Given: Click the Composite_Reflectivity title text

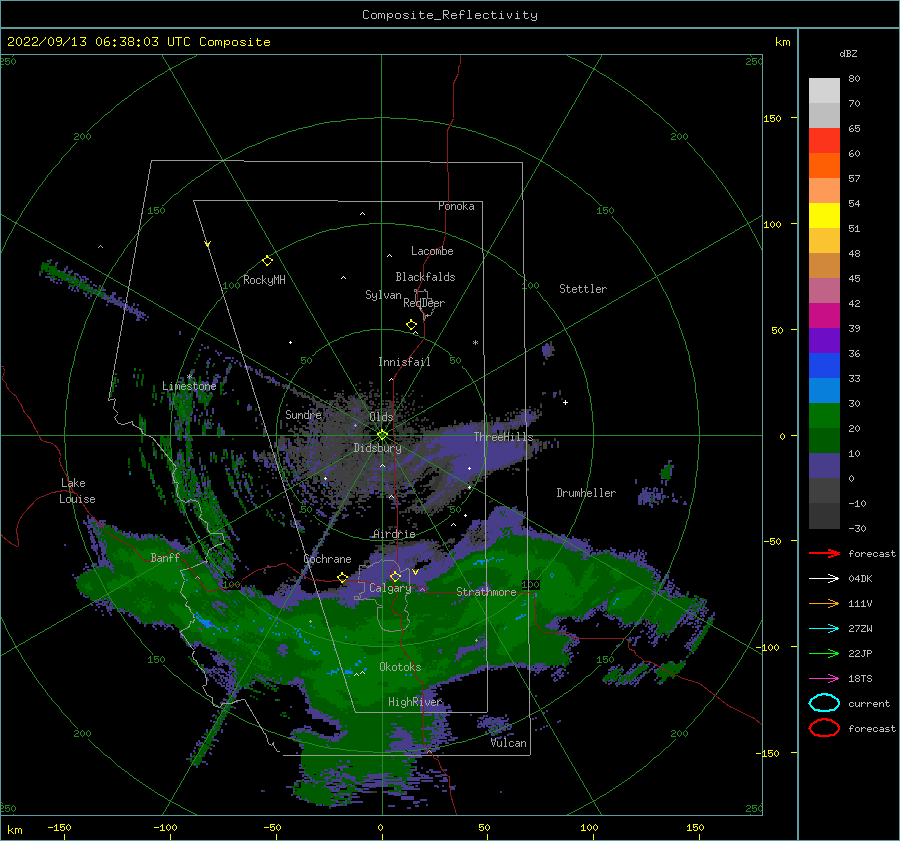Looking at the screenshot, I should 450,15.
